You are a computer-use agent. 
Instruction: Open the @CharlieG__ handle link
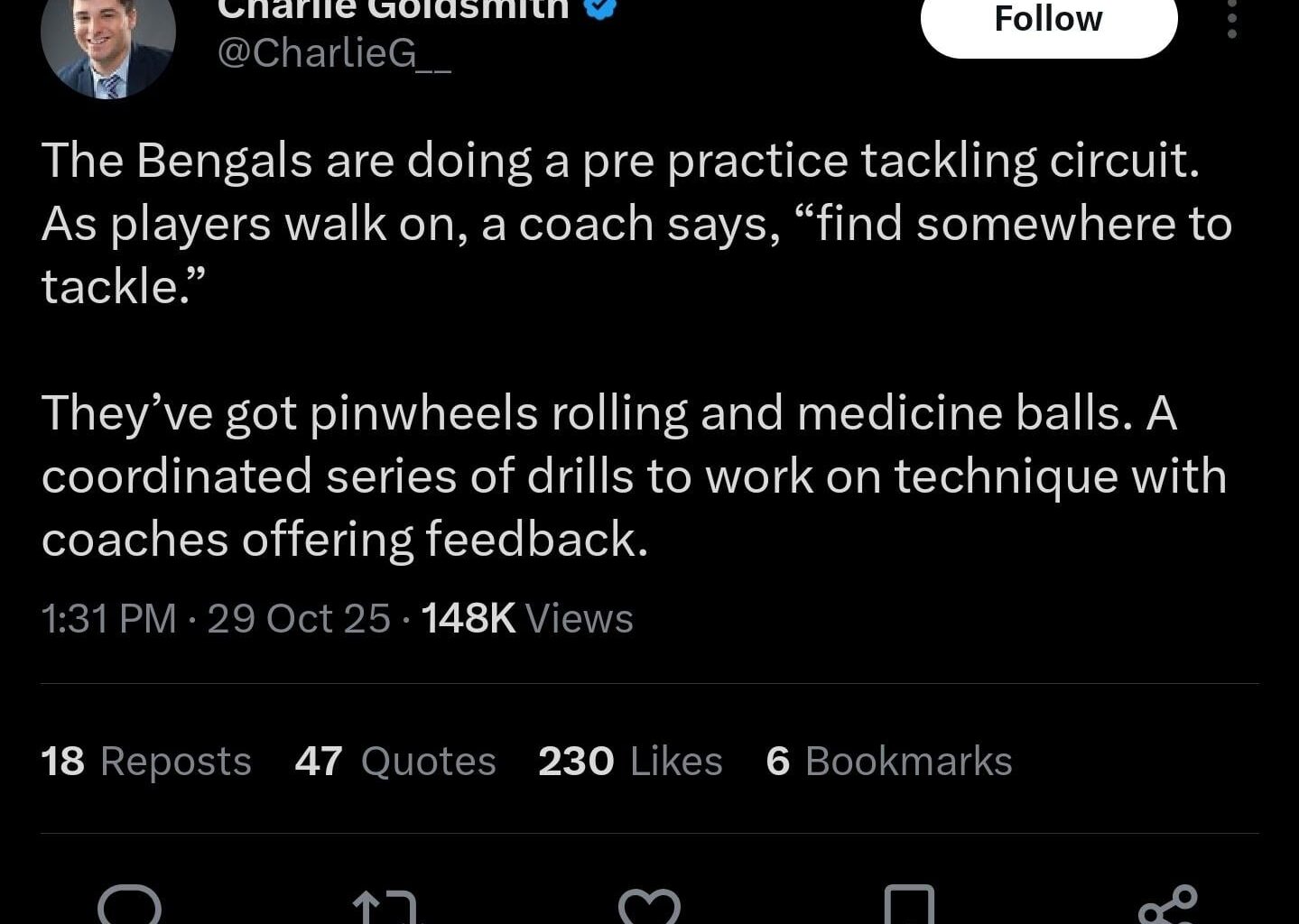point(335,54)
